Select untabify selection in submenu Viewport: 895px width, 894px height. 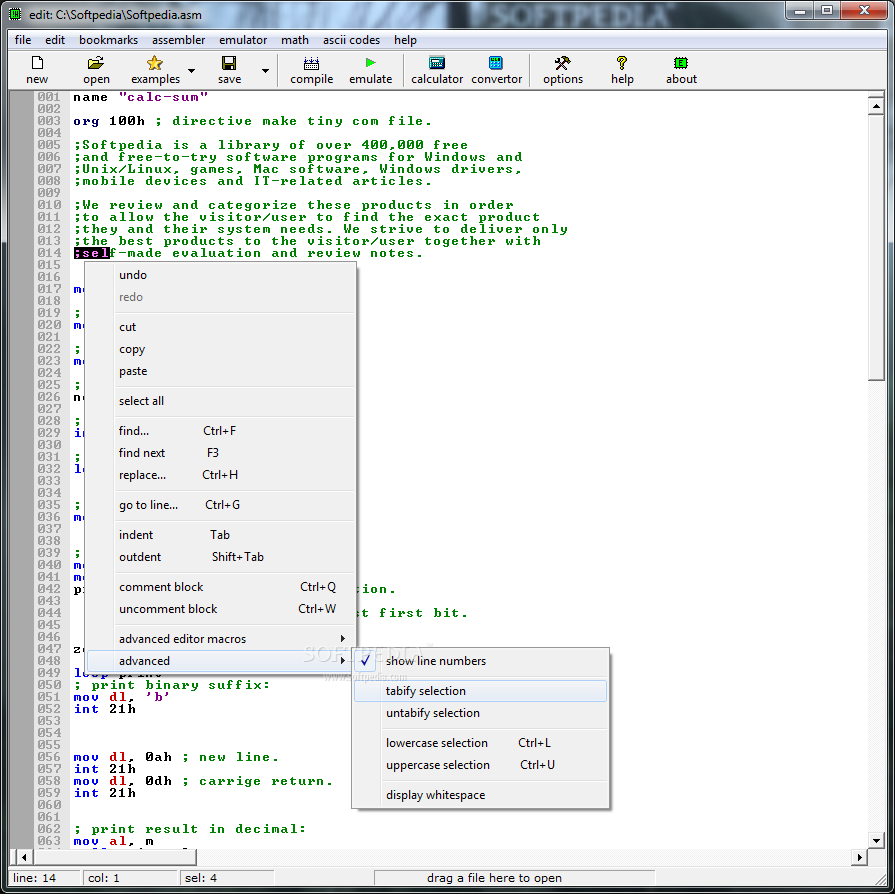click(481, 713)
